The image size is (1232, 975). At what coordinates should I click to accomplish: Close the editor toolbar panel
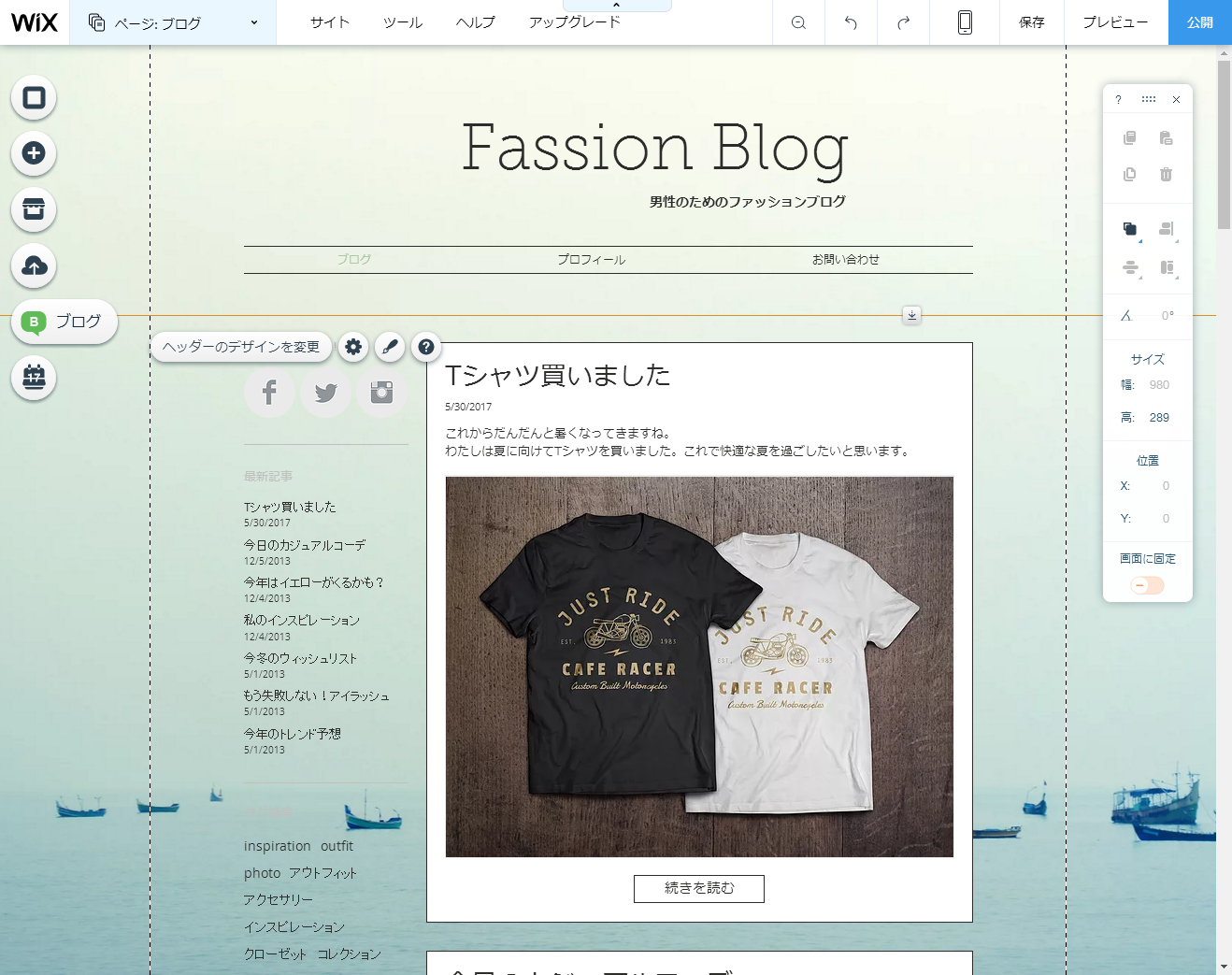pyautogui.click(x=1177, y=99)
